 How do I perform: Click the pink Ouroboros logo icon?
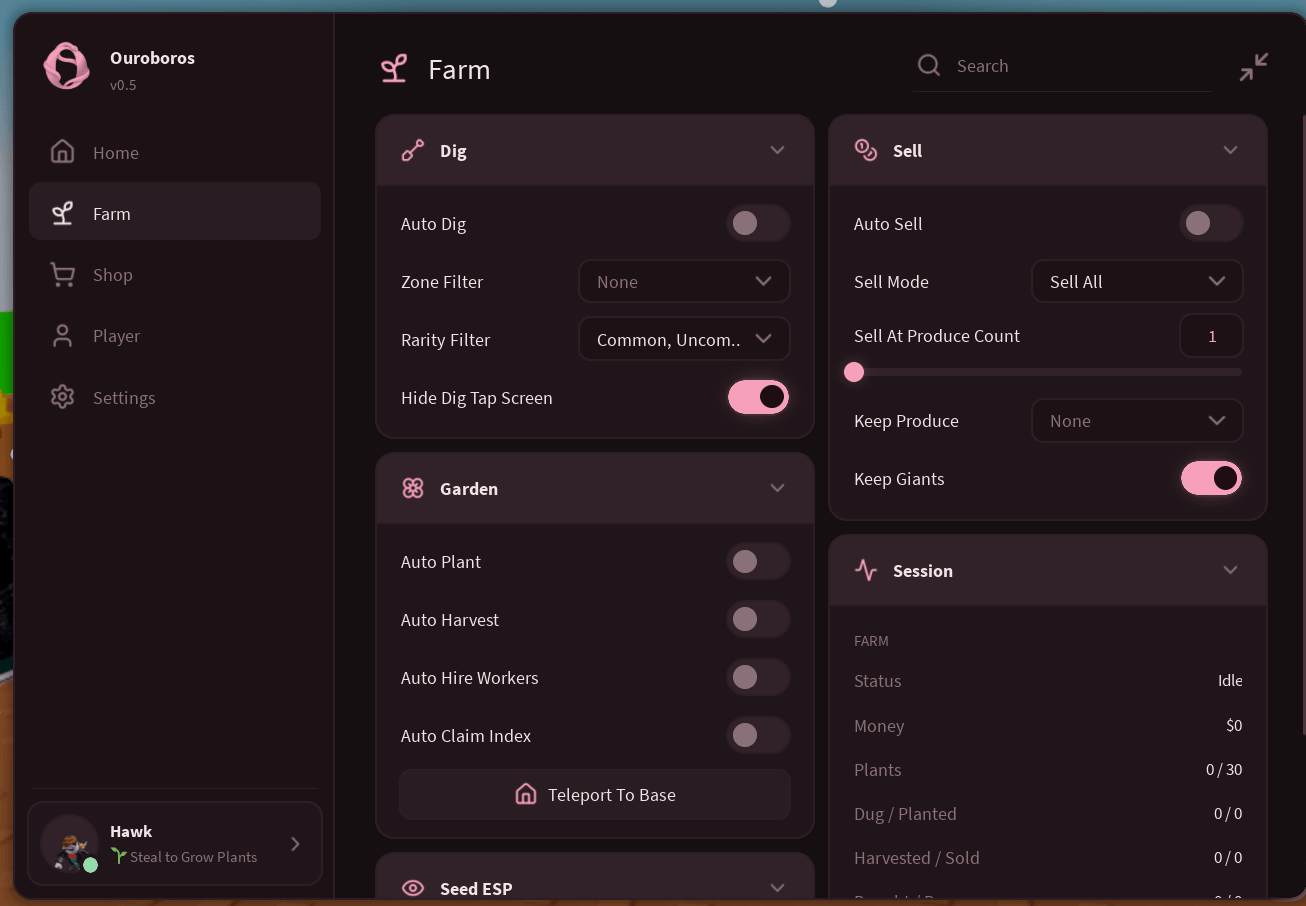tap(67, 66)
